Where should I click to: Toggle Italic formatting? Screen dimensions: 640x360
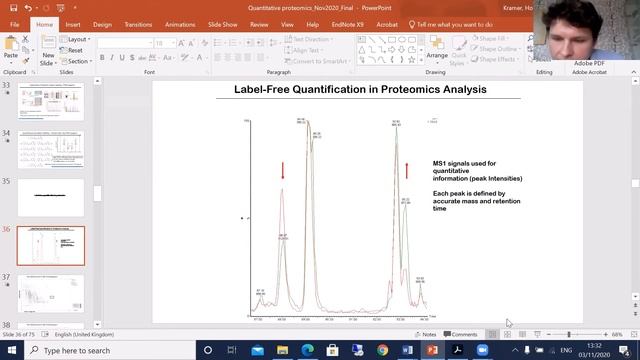(112, 58)
